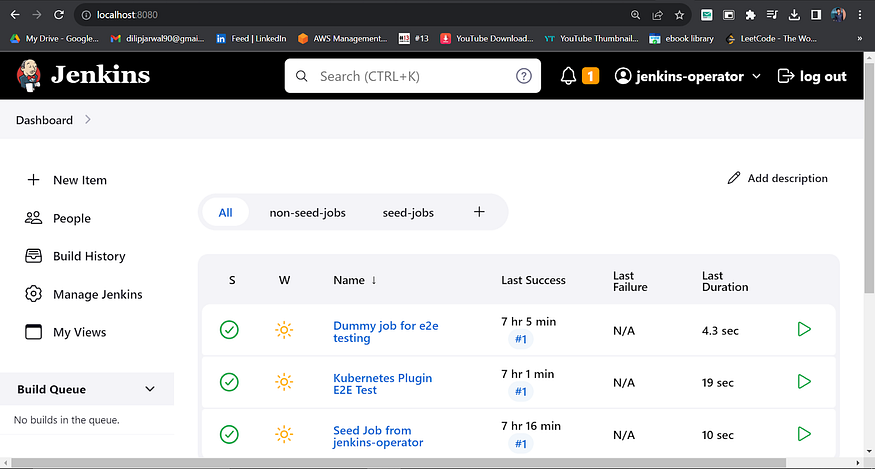Click the browser zoom magnifier icon

(x=635, y=15)
